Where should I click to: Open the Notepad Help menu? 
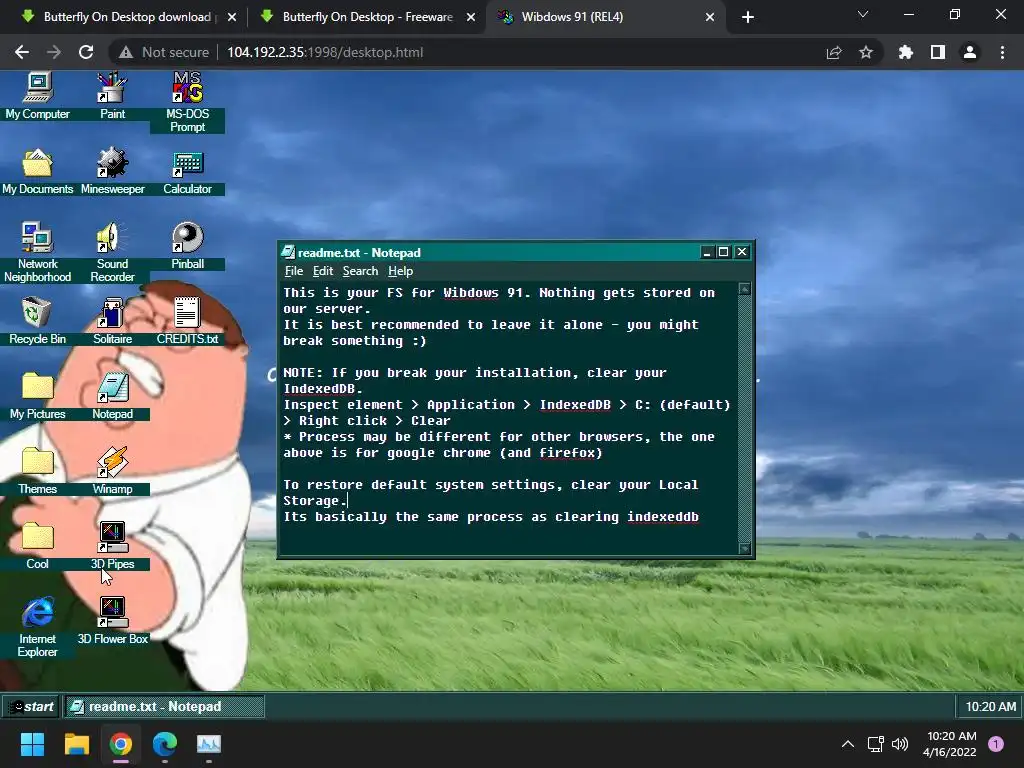coord(400,271)
